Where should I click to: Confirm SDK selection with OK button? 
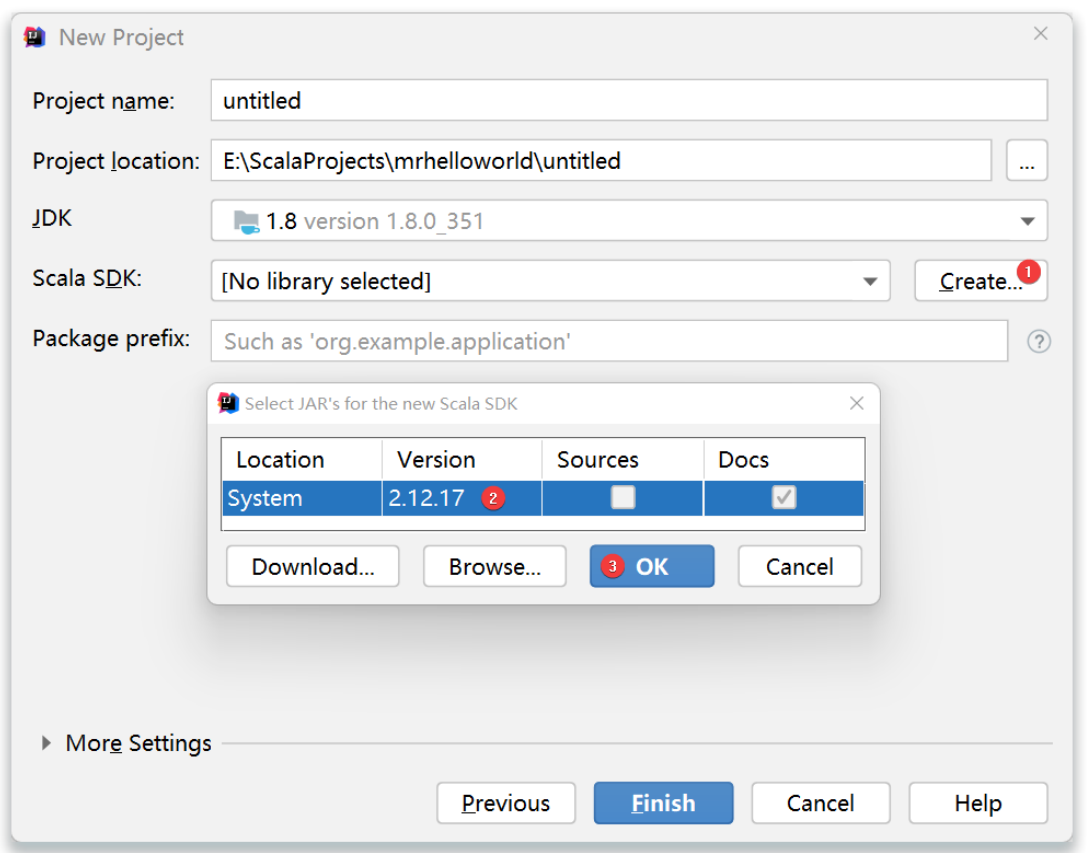[652, 566]
